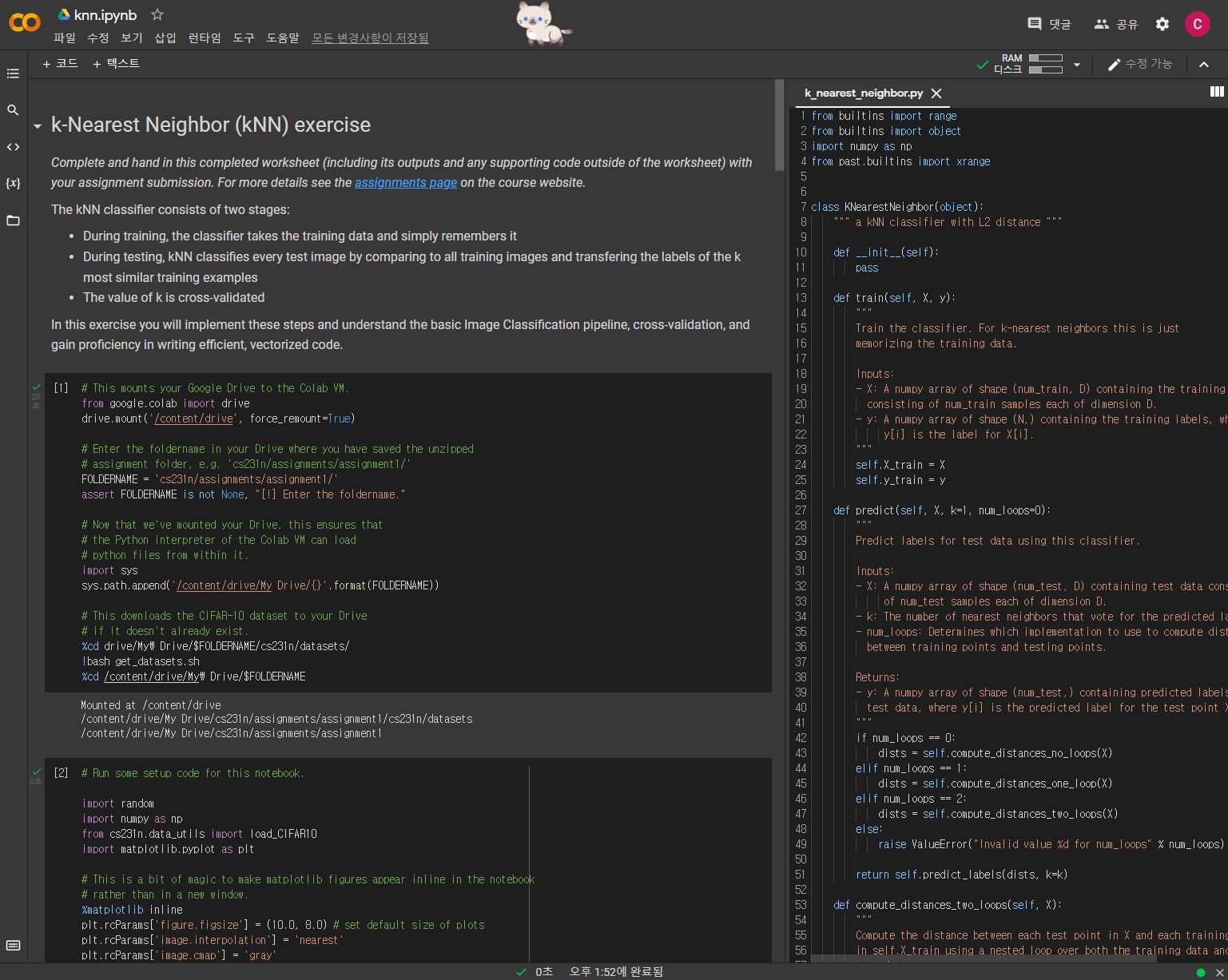Open the Files folder sidebar icon

pyautogui.click(x=13, y=220)
